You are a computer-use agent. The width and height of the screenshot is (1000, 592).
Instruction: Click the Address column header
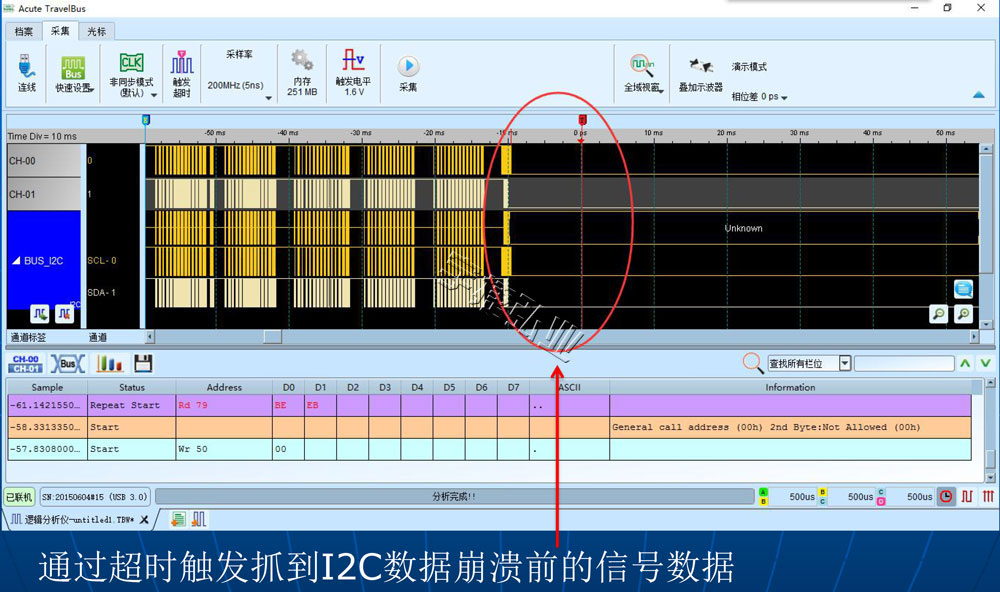224,387
